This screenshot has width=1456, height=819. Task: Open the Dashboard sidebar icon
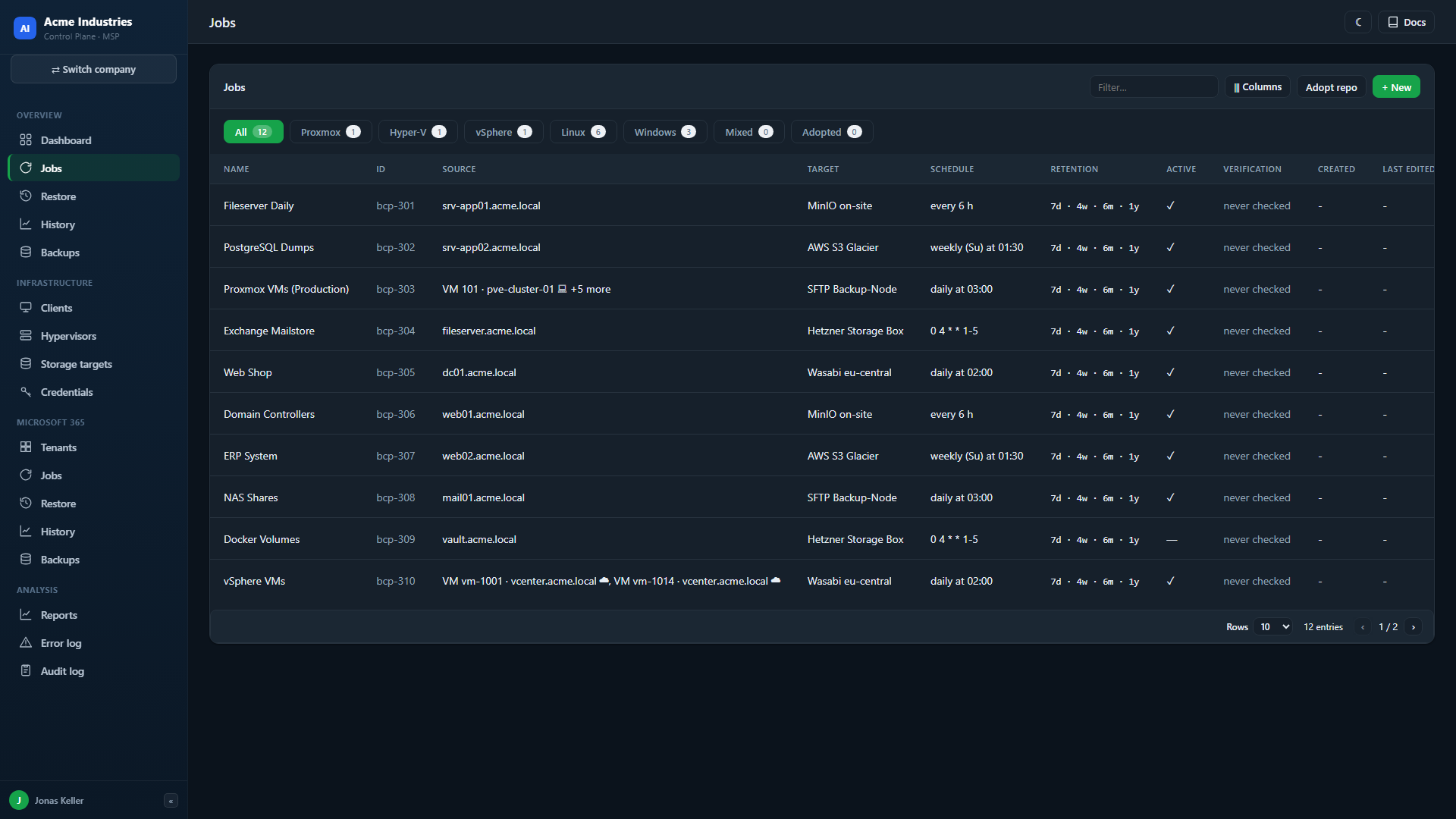pos(26,140)
